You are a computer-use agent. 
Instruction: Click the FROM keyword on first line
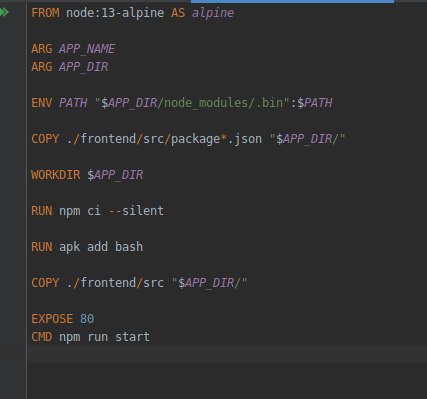click(45, 13)
